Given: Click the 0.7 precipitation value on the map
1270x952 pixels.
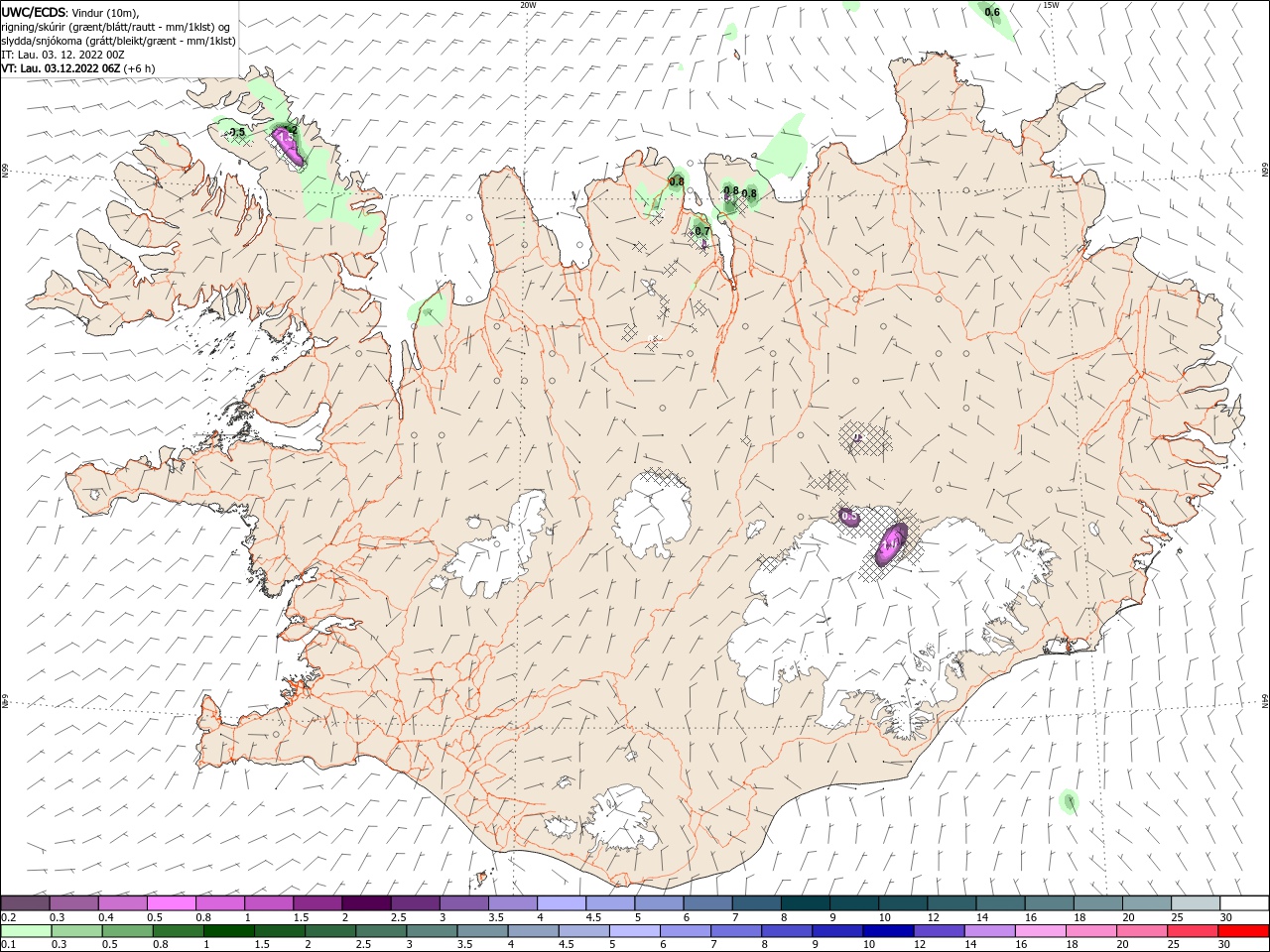Looking at the screenshot, I should coord(702,231).
